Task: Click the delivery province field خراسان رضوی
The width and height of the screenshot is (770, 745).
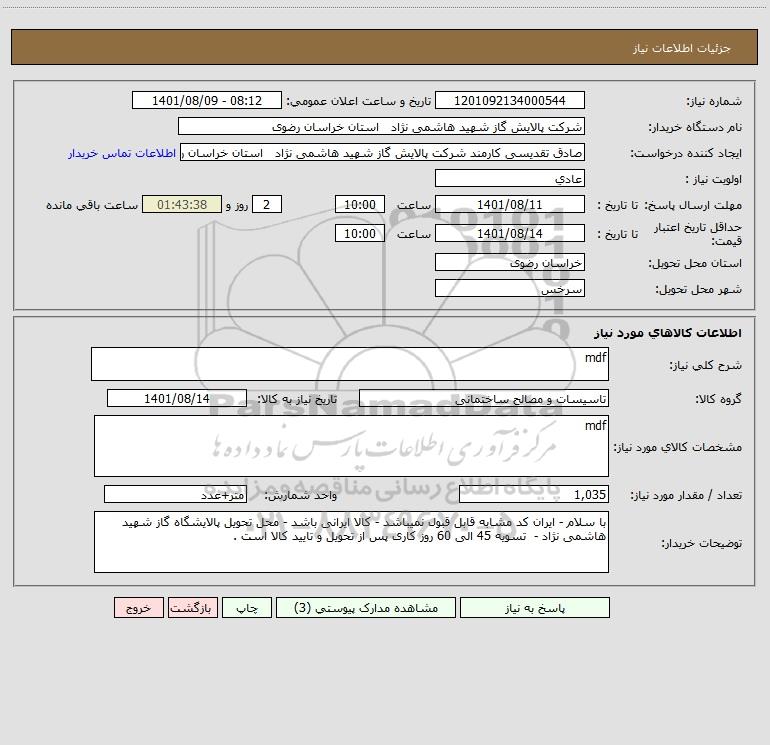Action: (x=510, y=263)
